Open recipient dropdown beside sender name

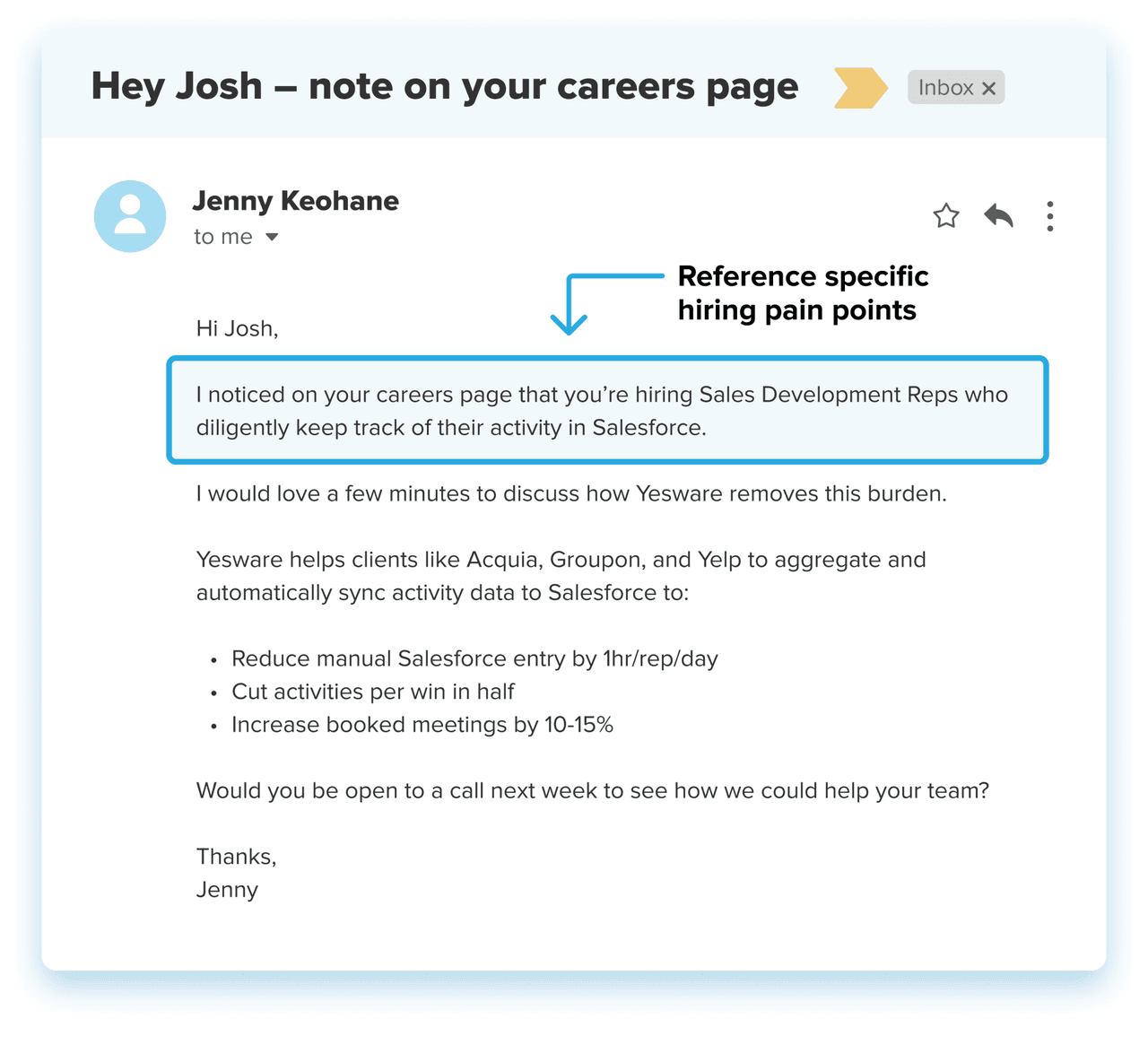tap(273, 237)
